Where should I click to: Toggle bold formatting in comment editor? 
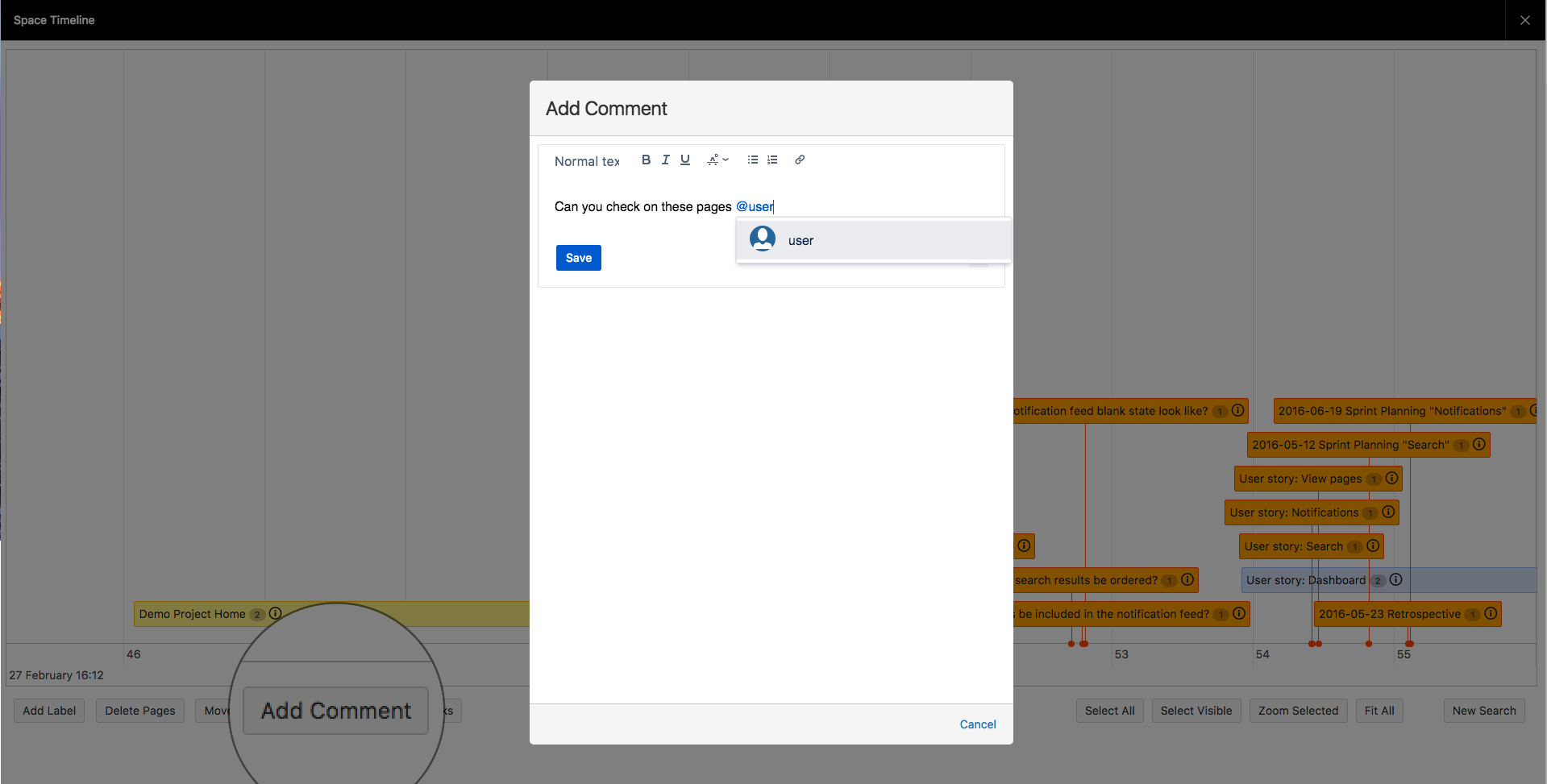[646, 160]
